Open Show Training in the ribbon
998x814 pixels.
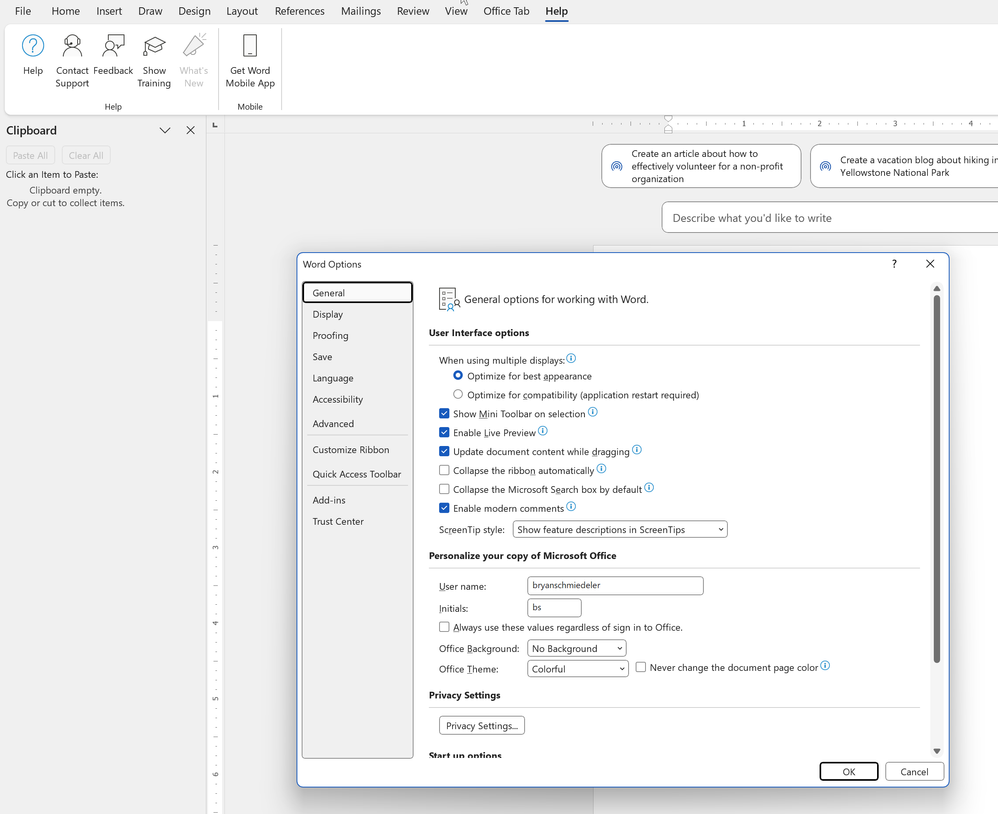tap(154, 46)
